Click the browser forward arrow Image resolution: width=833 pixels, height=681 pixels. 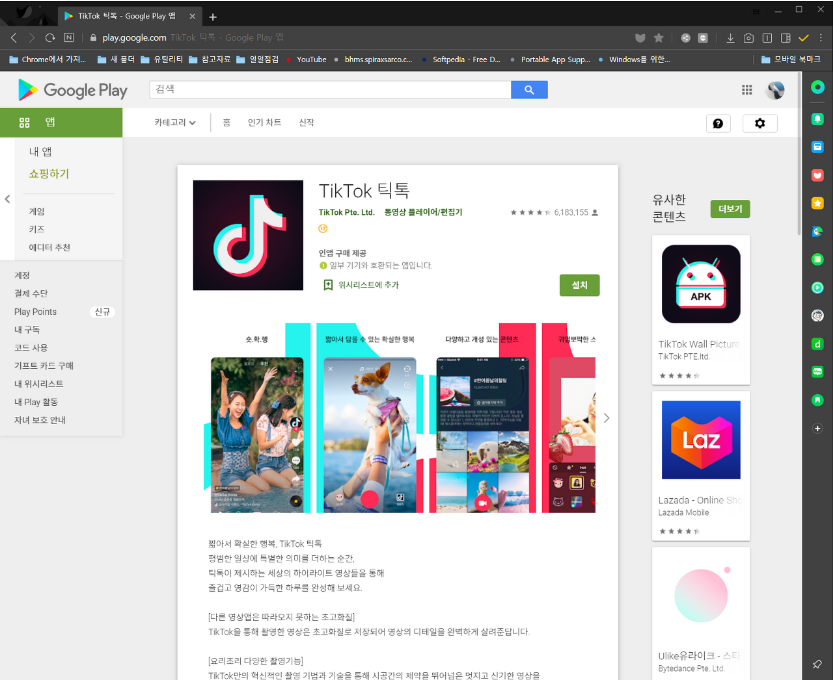(31, 38)
